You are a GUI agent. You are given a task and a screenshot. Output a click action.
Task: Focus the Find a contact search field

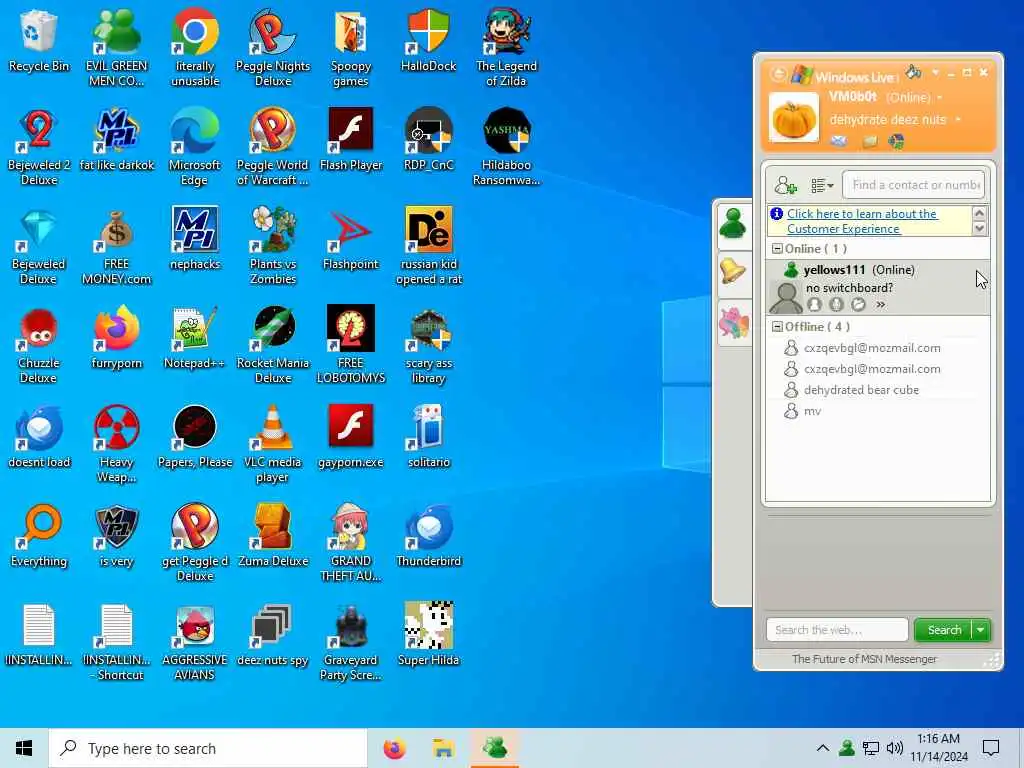(914, 185)
